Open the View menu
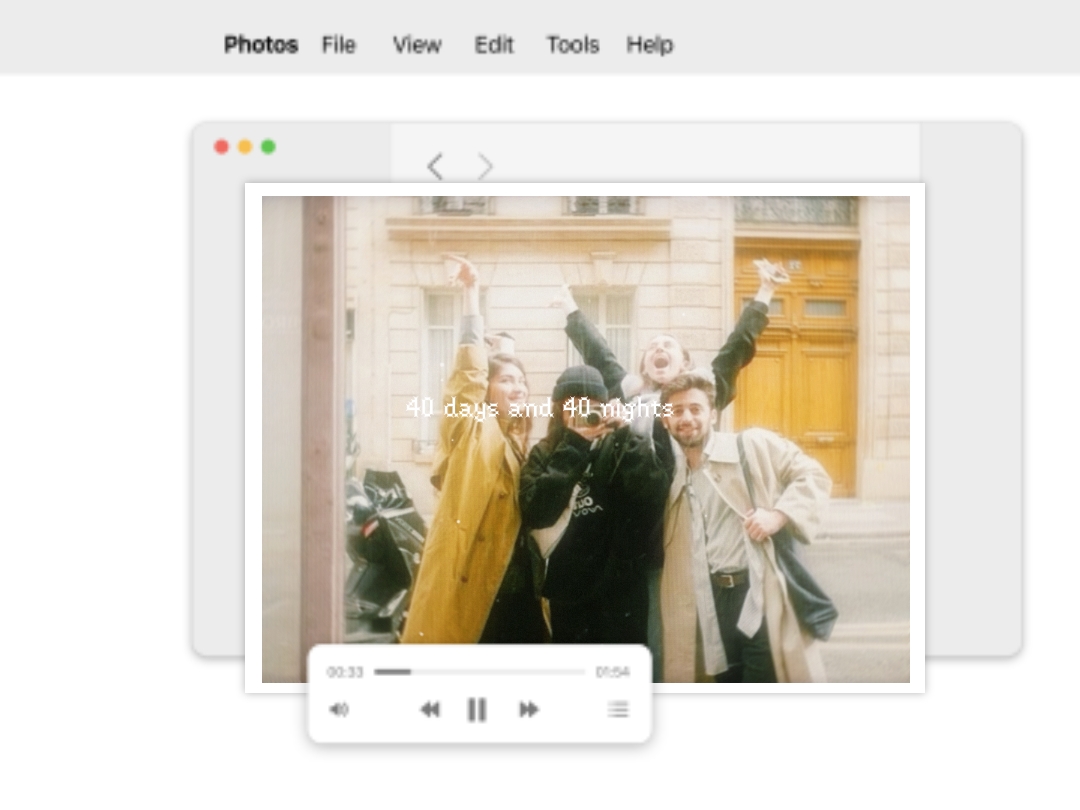The width and height of the screenshot is (1080, 810). (x=416, y=45)
